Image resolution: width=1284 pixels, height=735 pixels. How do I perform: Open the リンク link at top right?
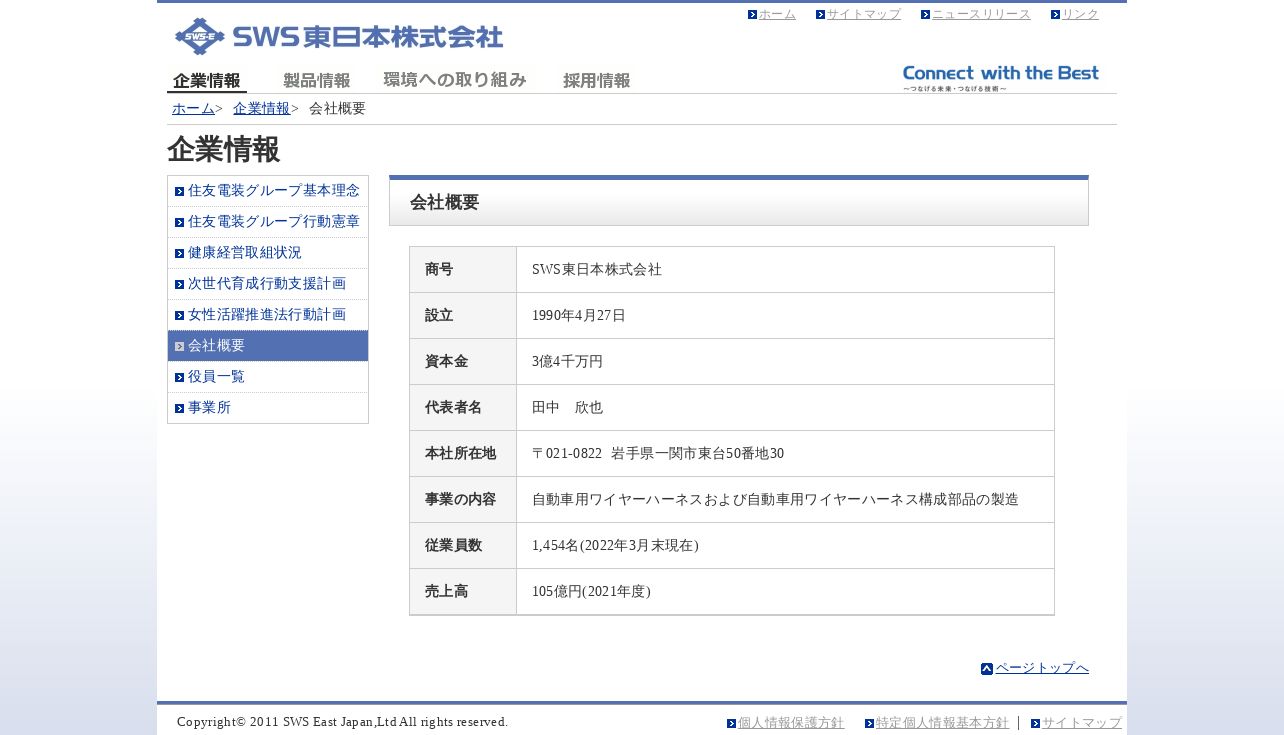(1080, 14)
